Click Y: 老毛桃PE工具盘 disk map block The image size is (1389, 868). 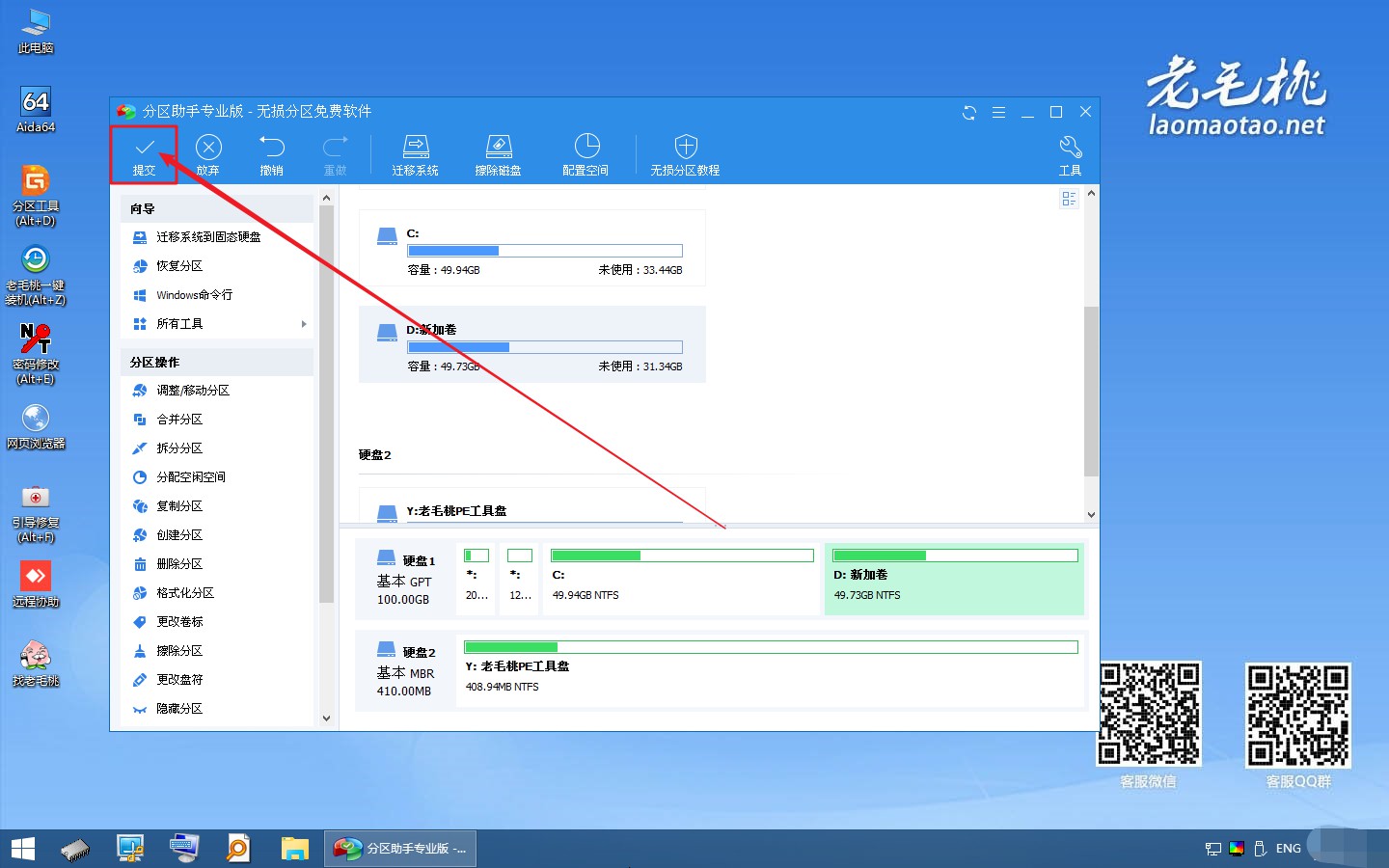tap(771, 669)
